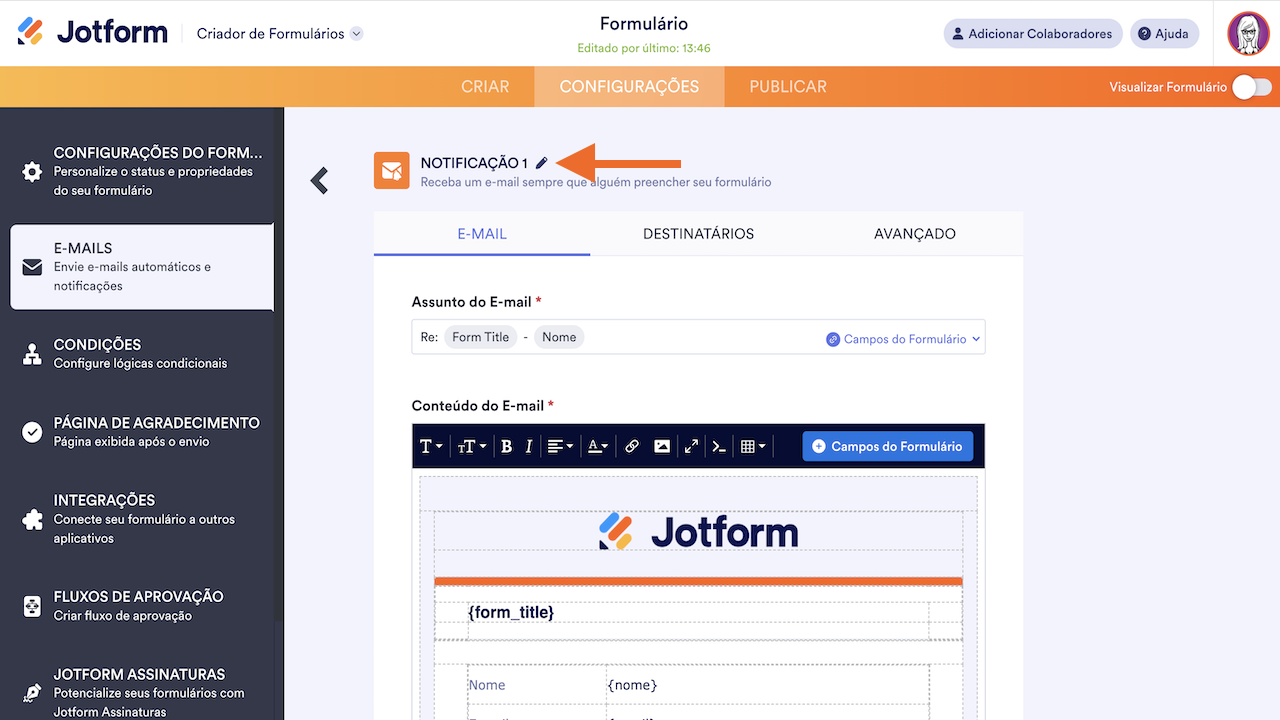Click the insert link icon
This screenshot has height=720, width=1280.
632,447
